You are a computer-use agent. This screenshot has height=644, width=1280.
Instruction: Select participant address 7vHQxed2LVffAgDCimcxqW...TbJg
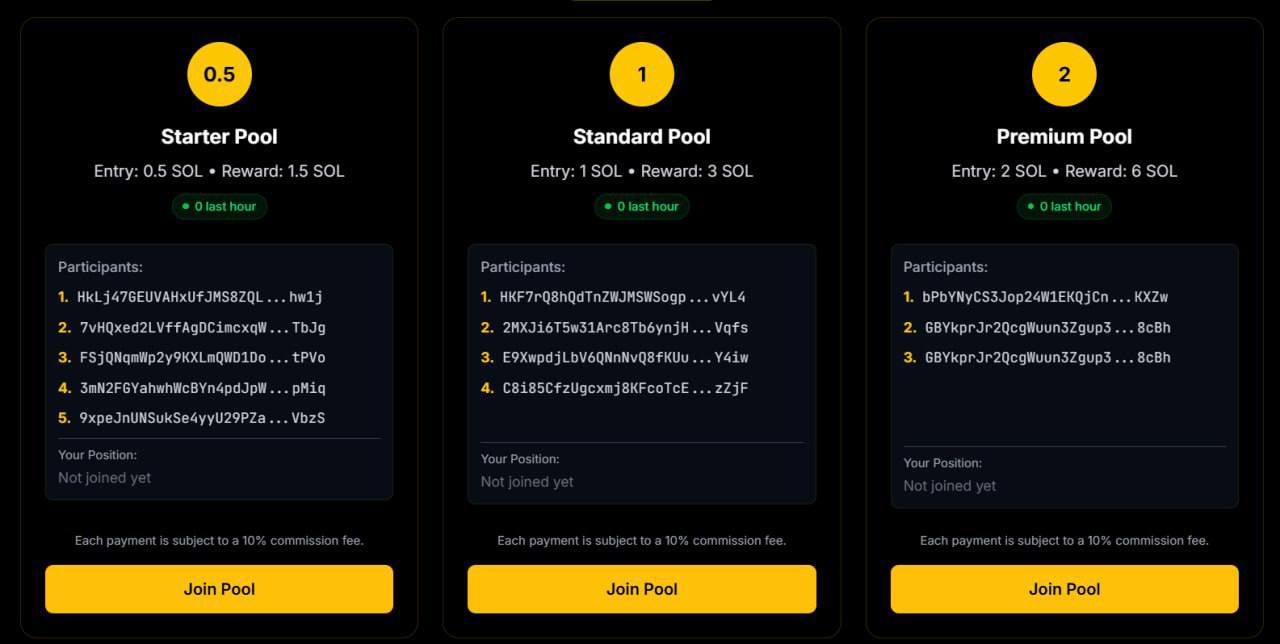201,328
